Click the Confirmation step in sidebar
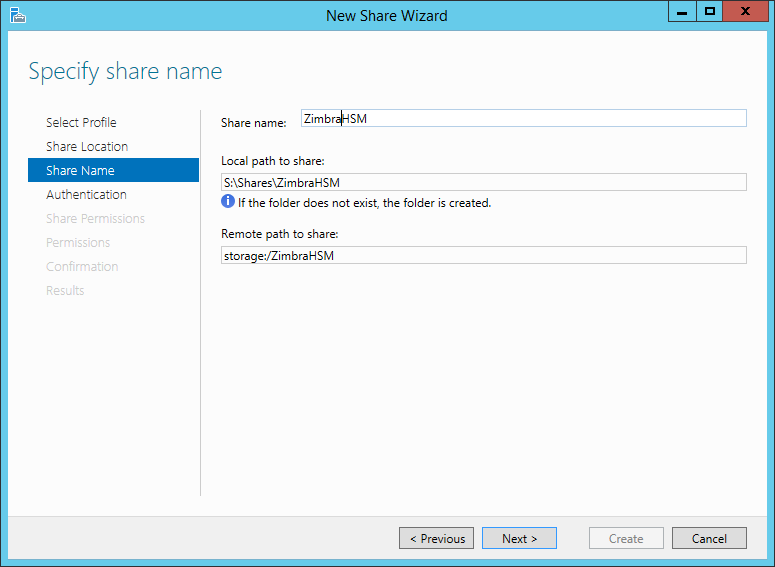This screenshot has width=775, height=567. (x=82, y=266)
